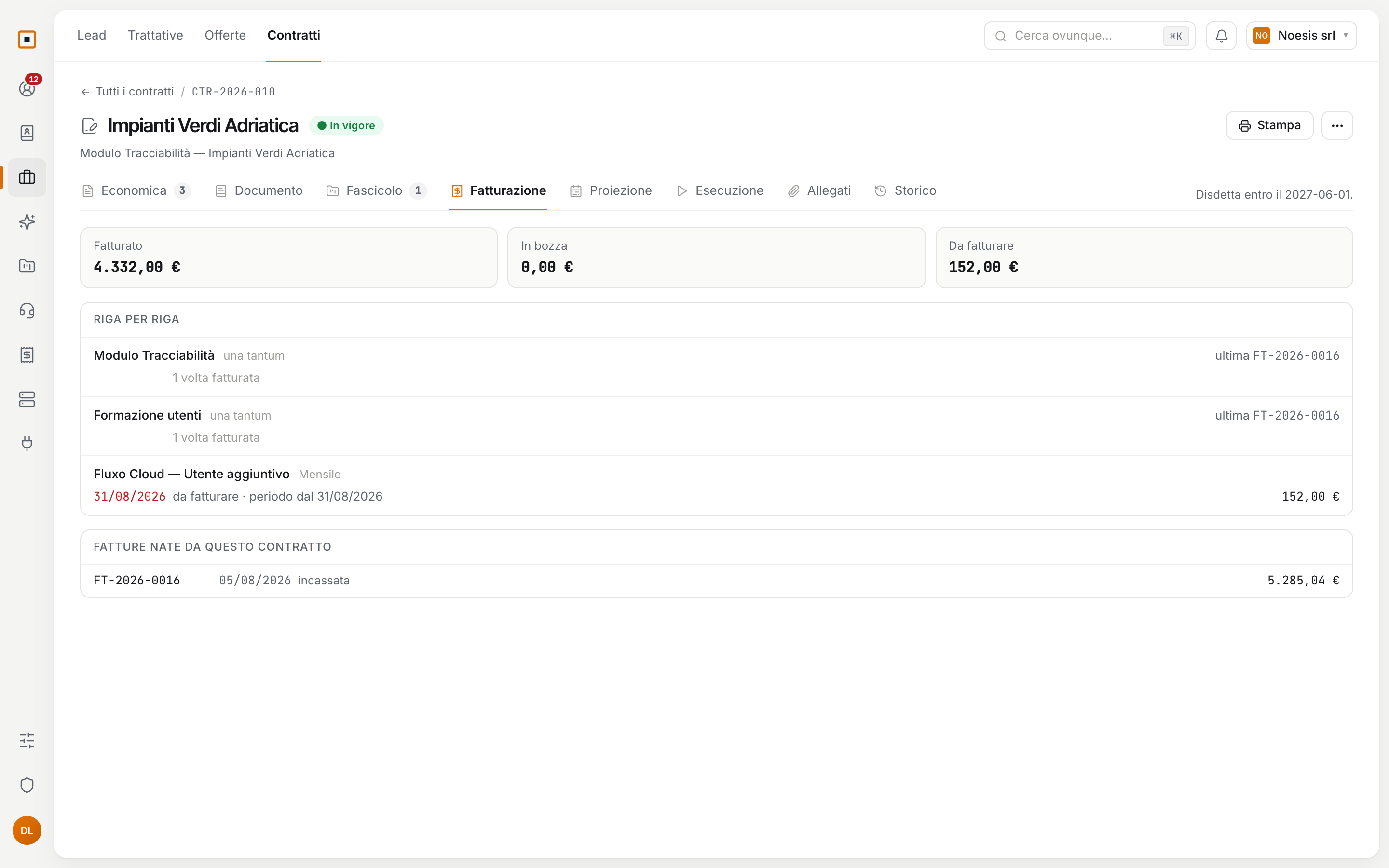Open the headset support icon
Screen dimensions: 1389x868
click(x=27, y=311)
